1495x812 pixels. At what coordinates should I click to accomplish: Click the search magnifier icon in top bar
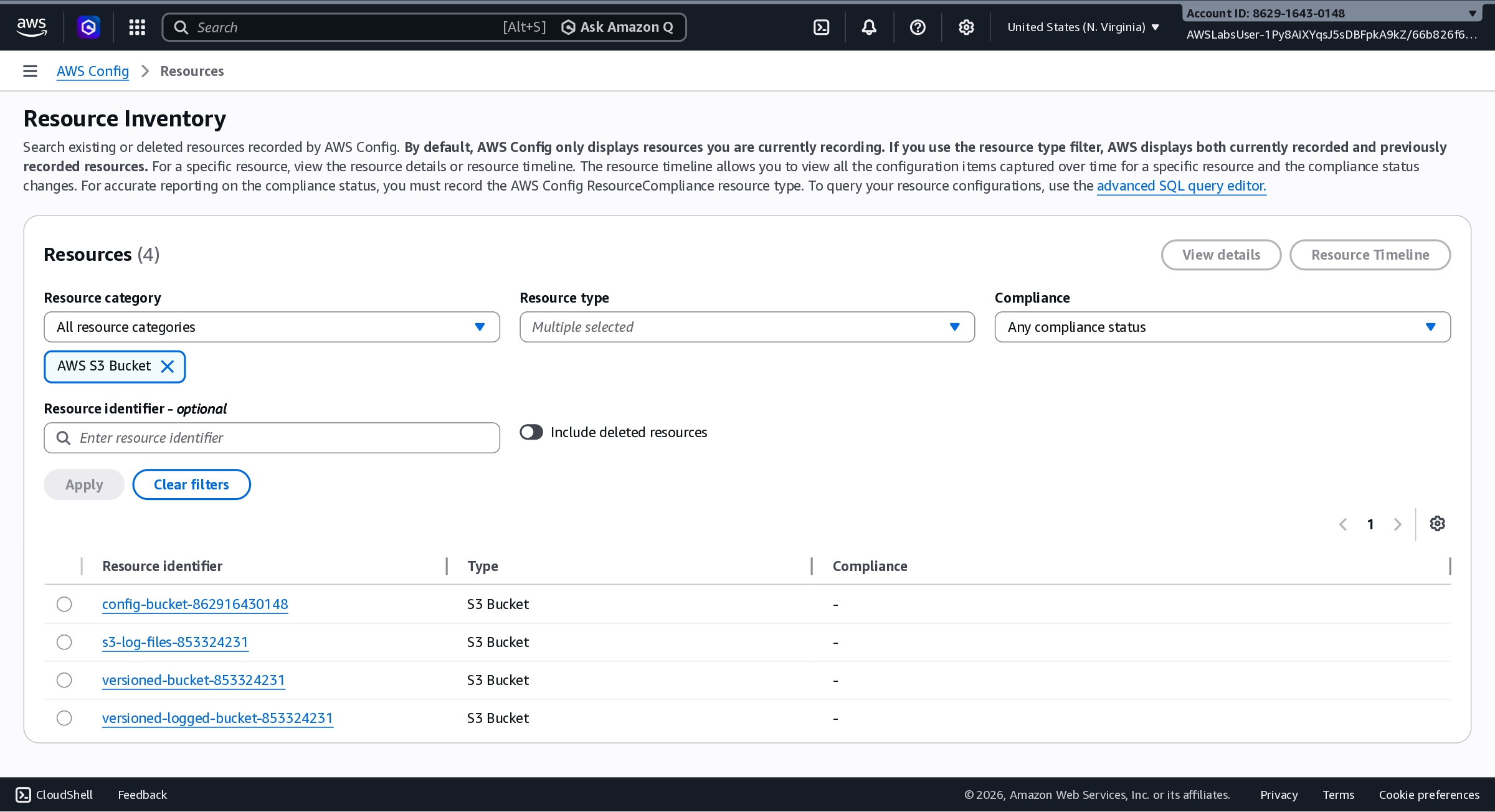(181, 27)
